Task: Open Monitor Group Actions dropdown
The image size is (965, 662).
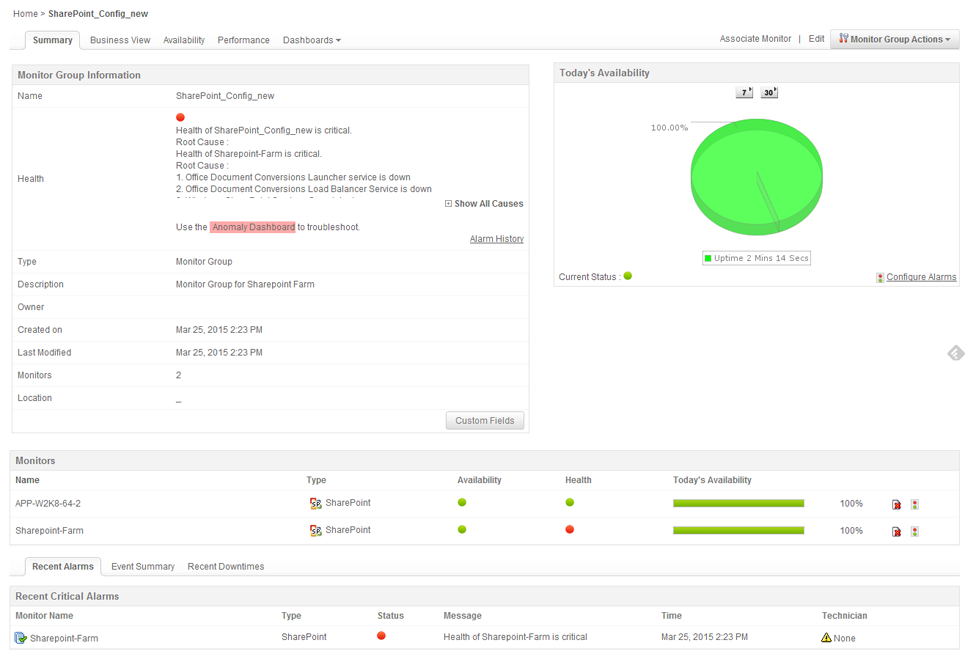Action: pos(895,39)
